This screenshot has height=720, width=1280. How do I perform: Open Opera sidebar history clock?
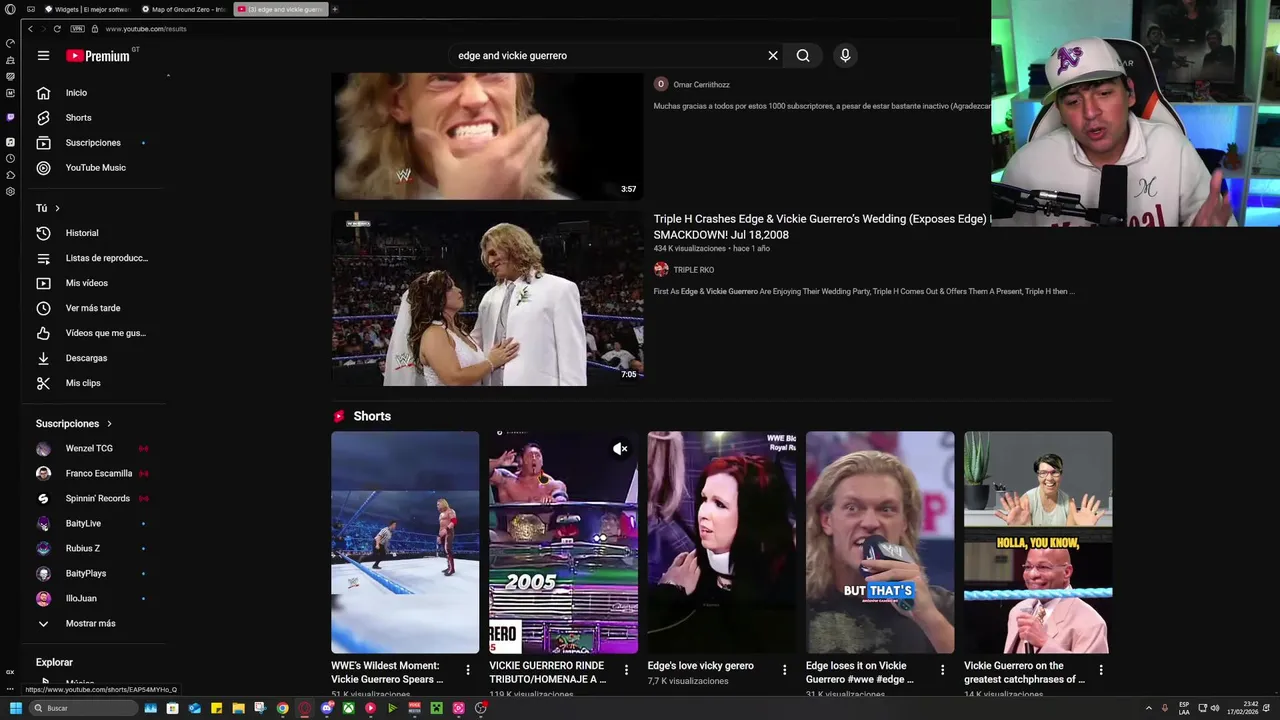[x=10, y=158]
